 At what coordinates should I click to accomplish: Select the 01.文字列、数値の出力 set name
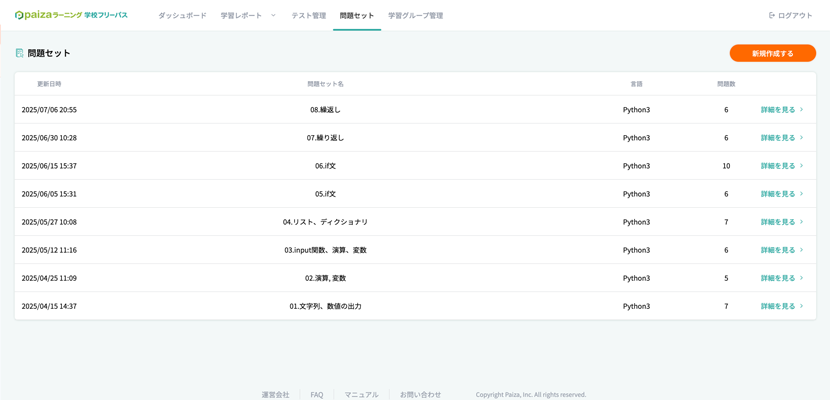(x=326, y=306)
